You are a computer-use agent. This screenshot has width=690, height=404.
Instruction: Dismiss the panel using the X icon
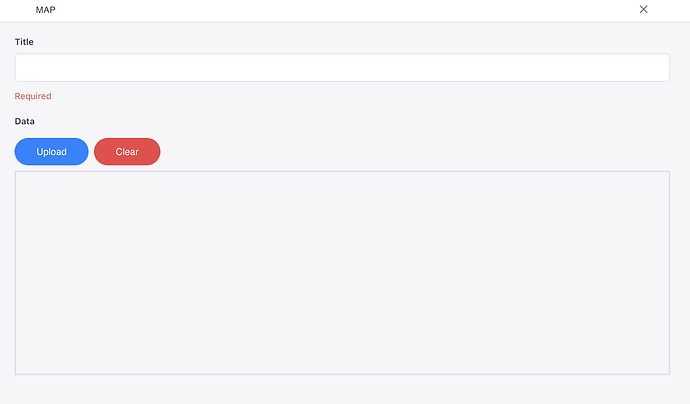(x=643, y=9)
